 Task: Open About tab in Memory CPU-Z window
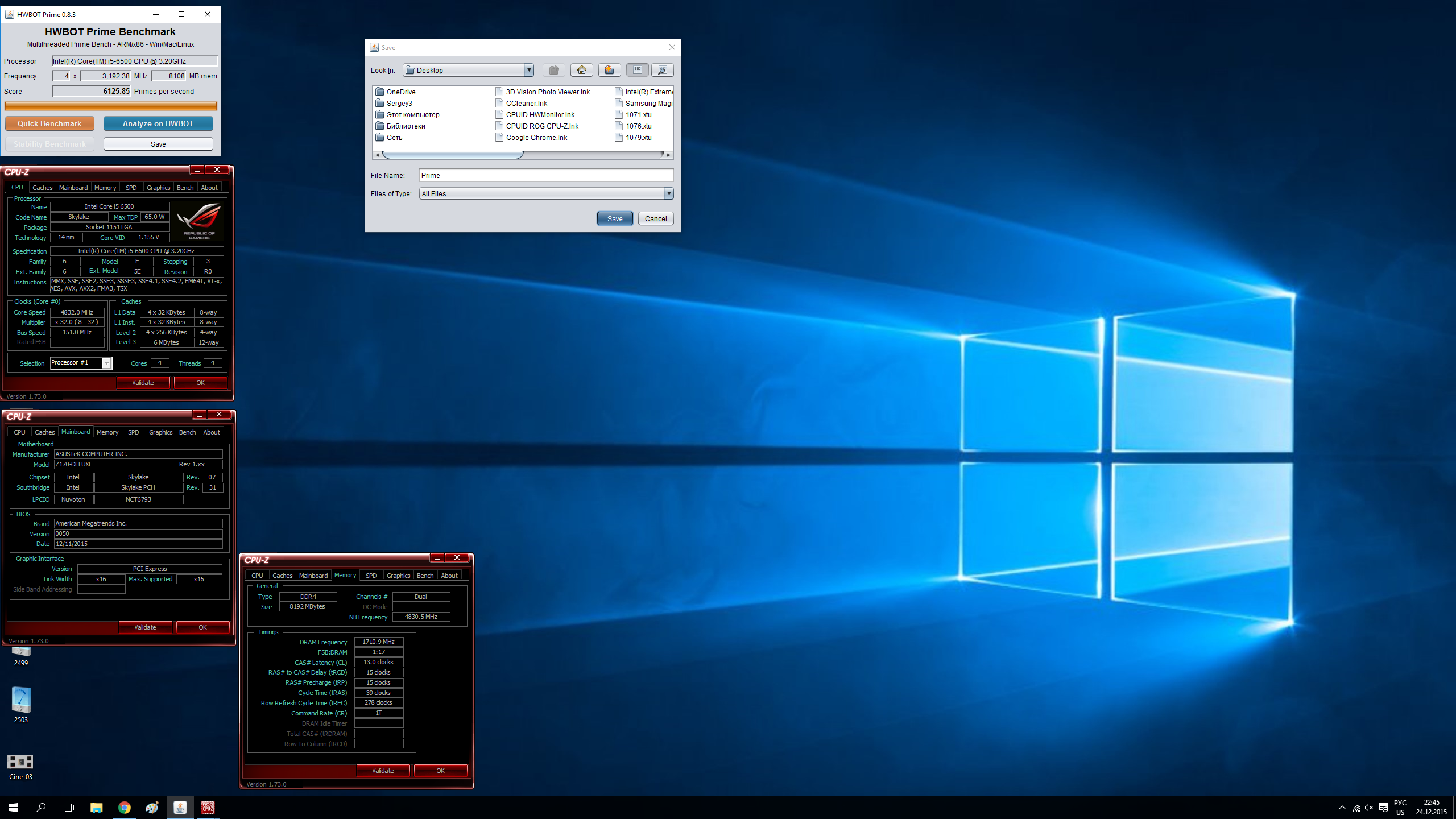pos(449,576)
